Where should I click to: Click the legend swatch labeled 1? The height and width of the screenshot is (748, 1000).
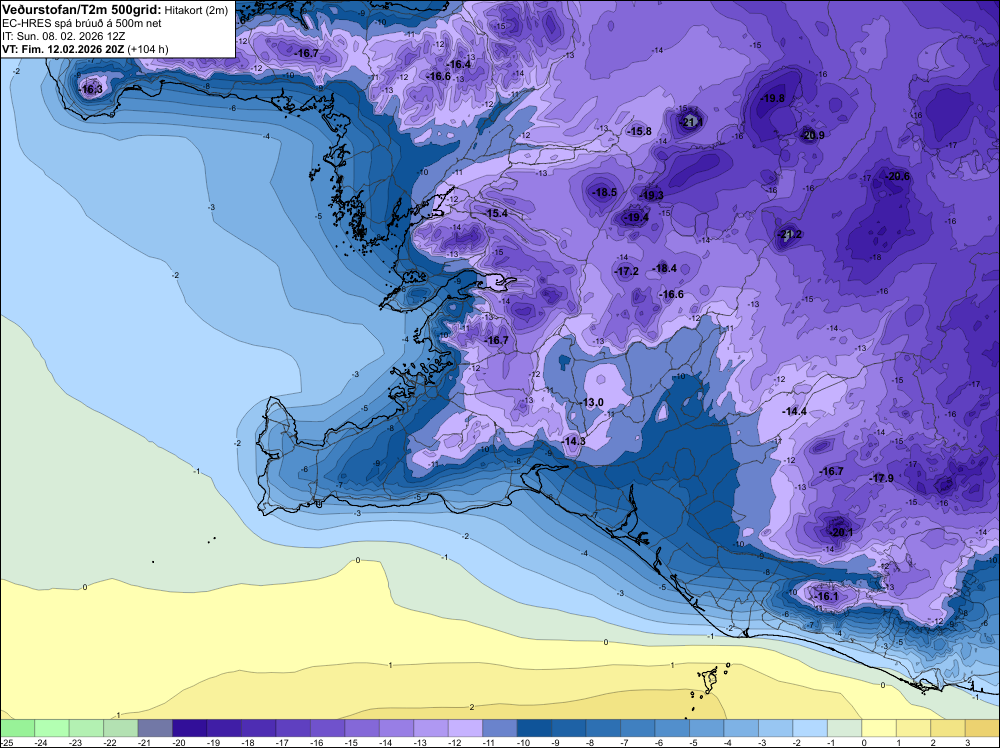click(x=913, y=728)
